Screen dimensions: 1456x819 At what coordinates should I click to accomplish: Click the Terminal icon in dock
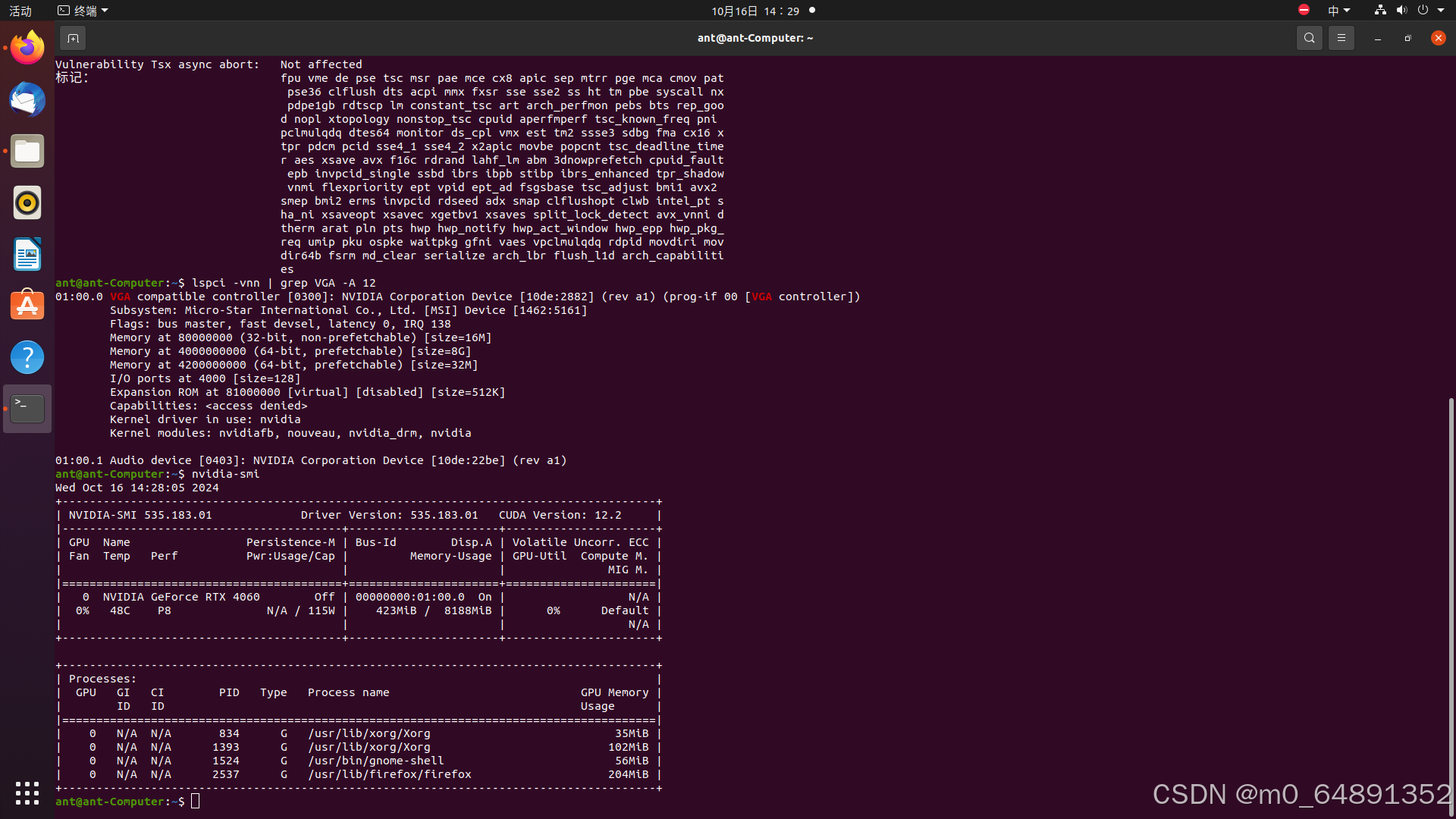[27, 409]
